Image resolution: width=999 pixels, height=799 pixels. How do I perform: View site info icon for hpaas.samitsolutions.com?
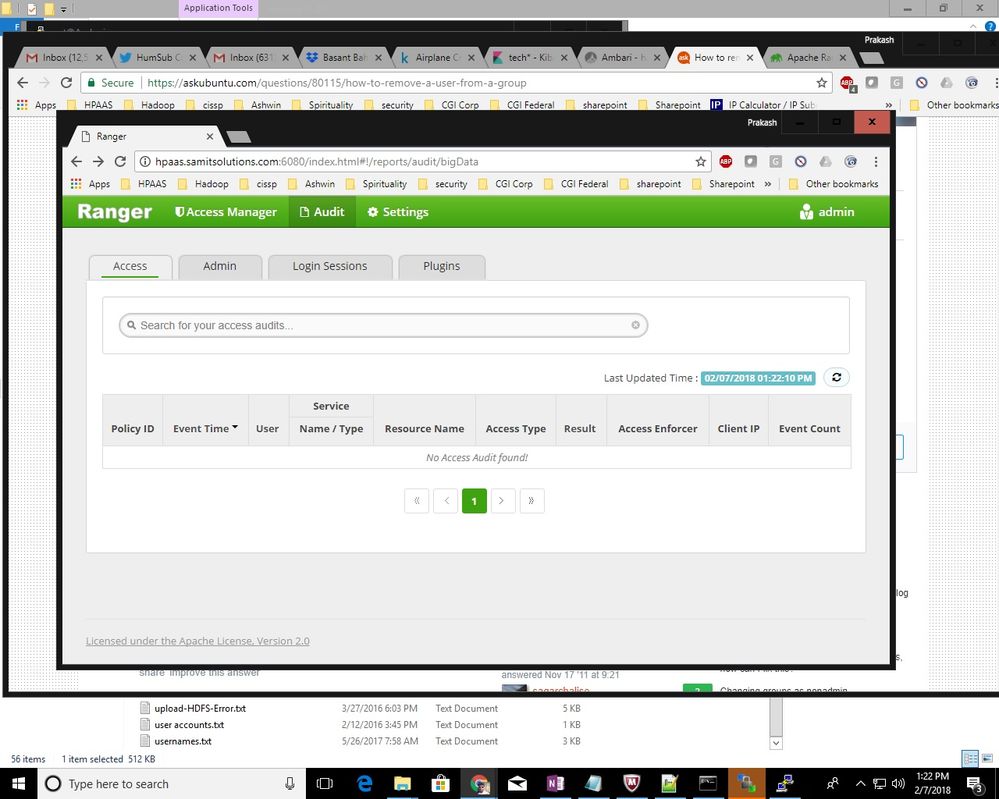pos(145,161)
